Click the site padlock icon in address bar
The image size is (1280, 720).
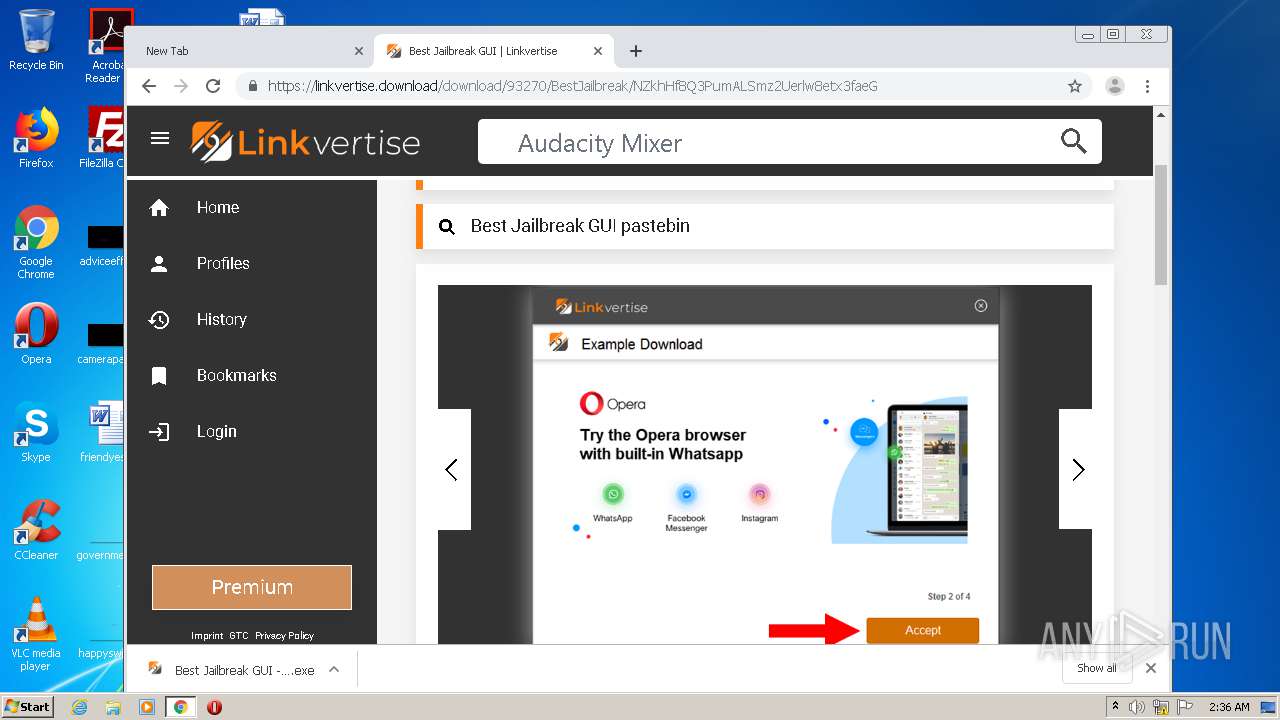[x=253, y=86]
